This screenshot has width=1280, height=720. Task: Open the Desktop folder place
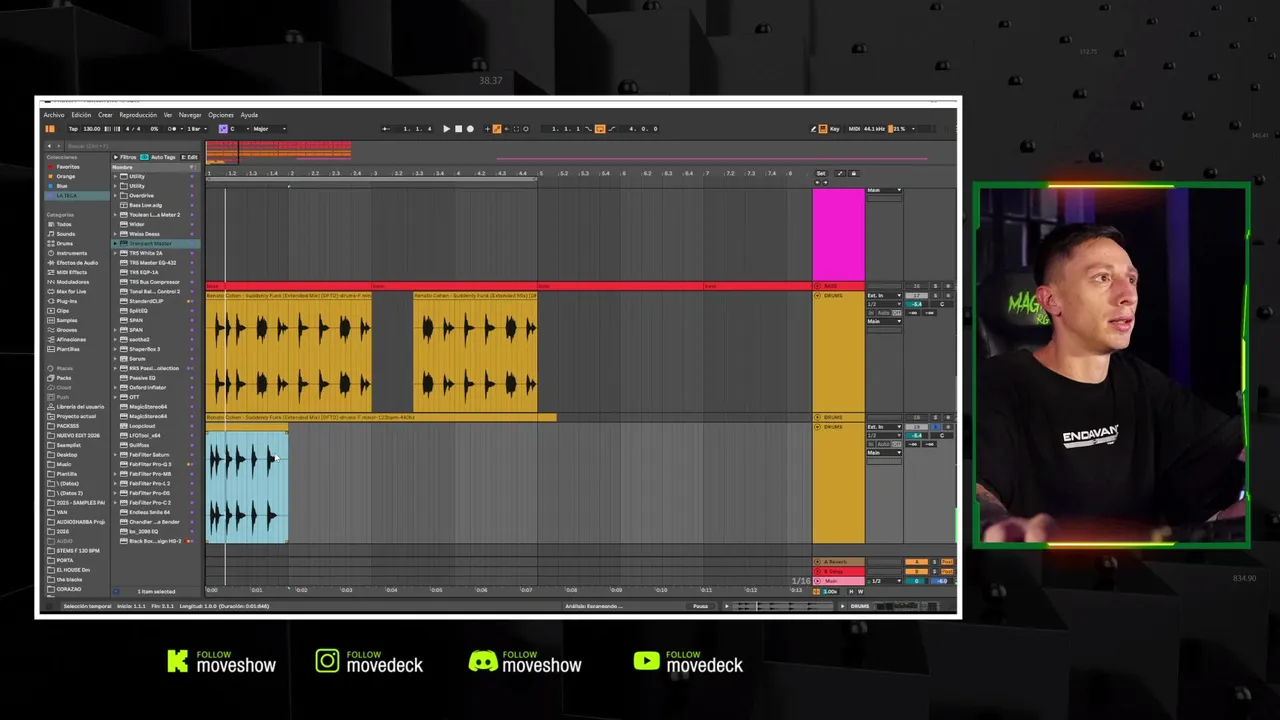[x=67, y=455]
